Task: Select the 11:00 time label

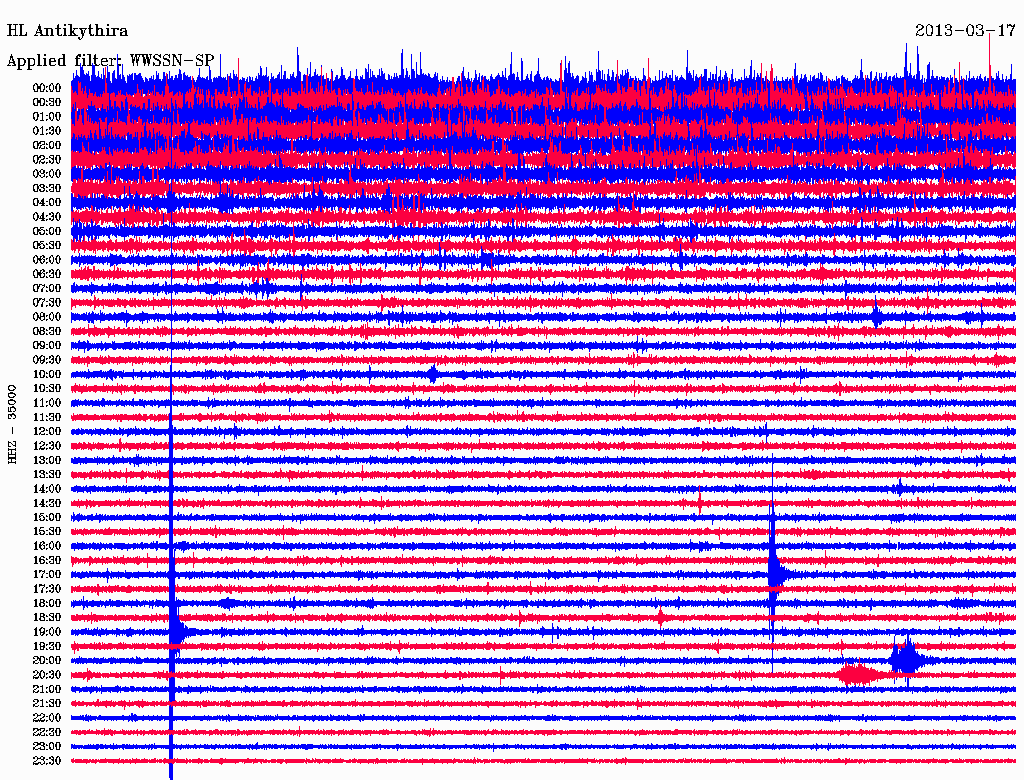Action: click(x=47, y=403)
